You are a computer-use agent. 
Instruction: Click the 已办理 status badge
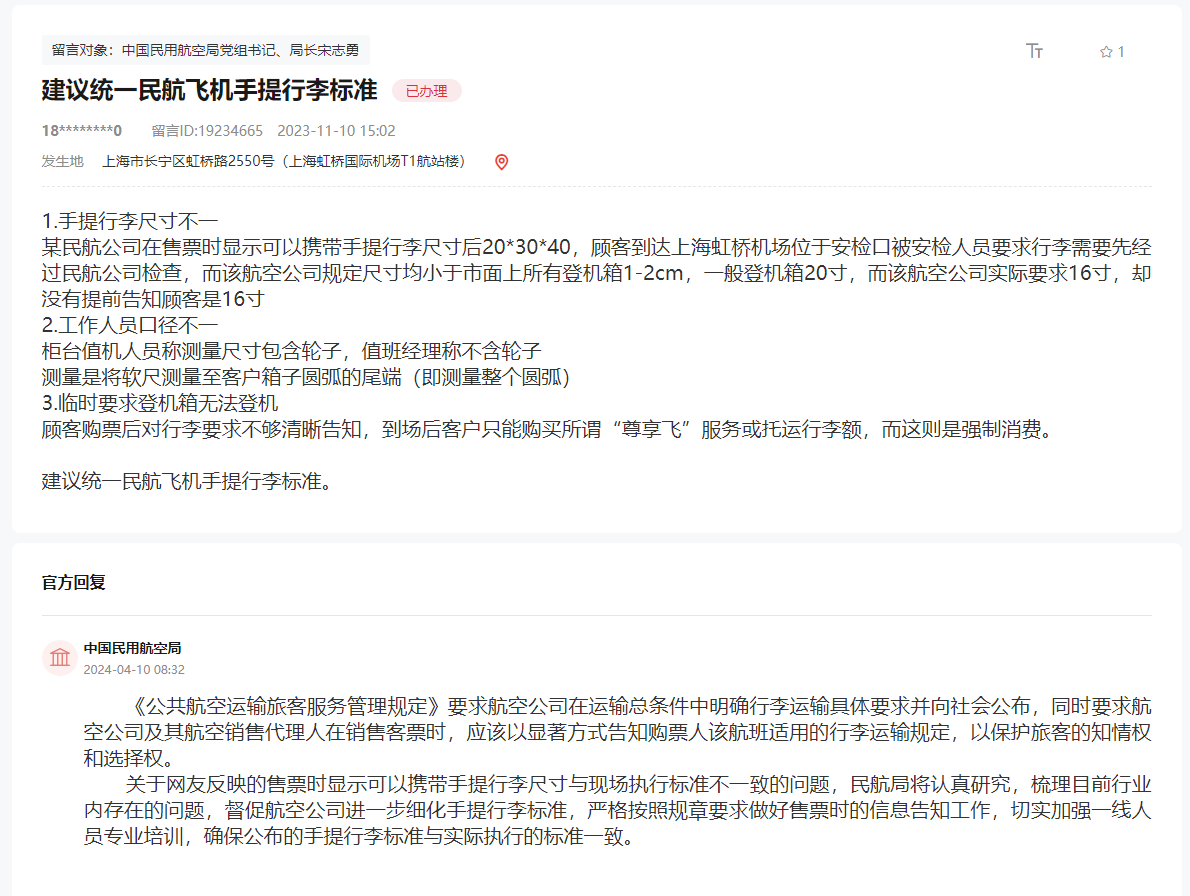[426, 91]
